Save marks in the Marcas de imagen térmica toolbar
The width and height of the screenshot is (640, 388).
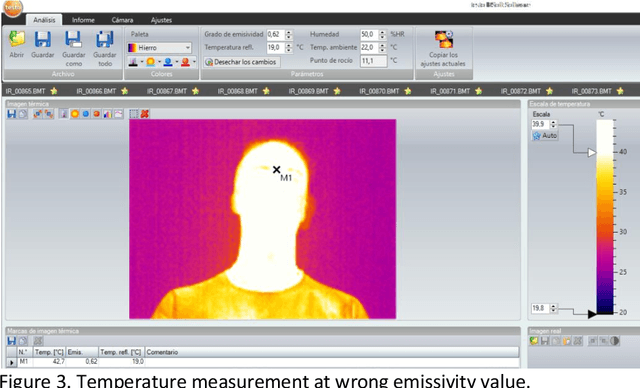pyautogui.click(x=12, y=341)
